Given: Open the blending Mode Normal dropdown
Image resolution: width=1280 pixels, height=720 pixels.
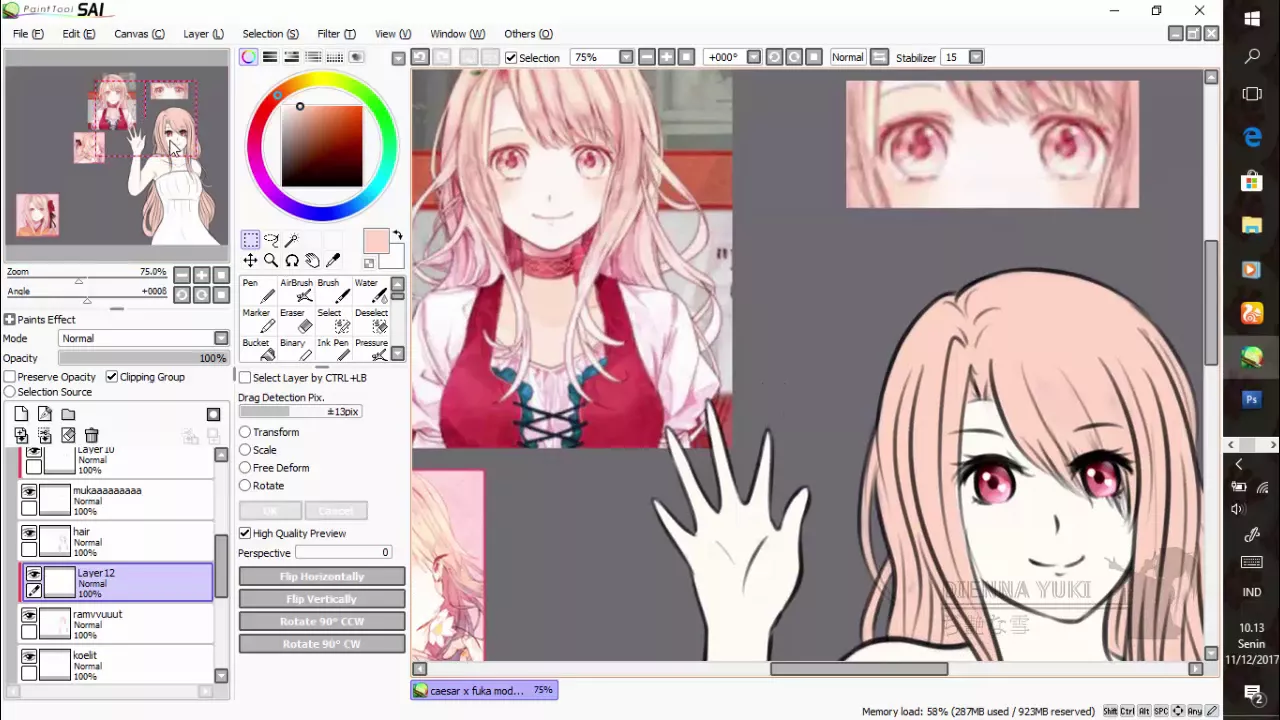Looking at the screenshot, I should (x=144, y=338).
